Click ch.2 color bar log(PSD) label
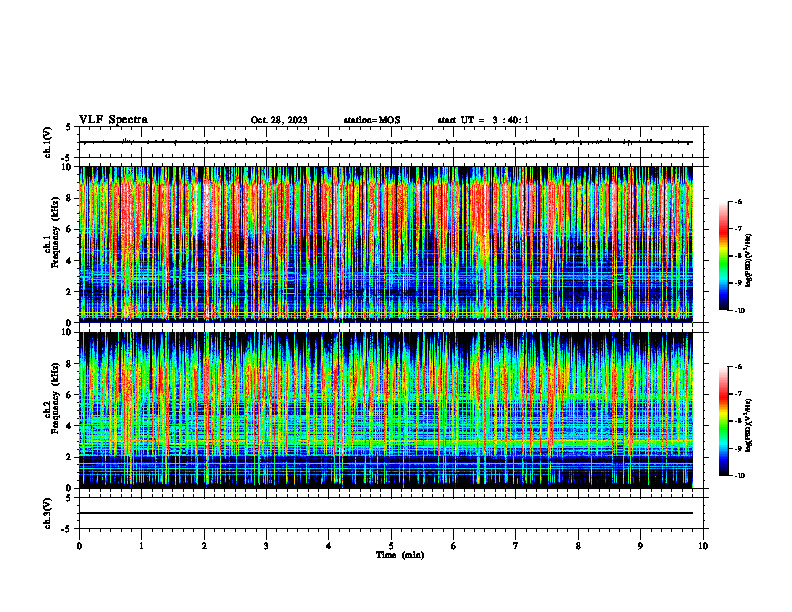 (x=749, y=425)
